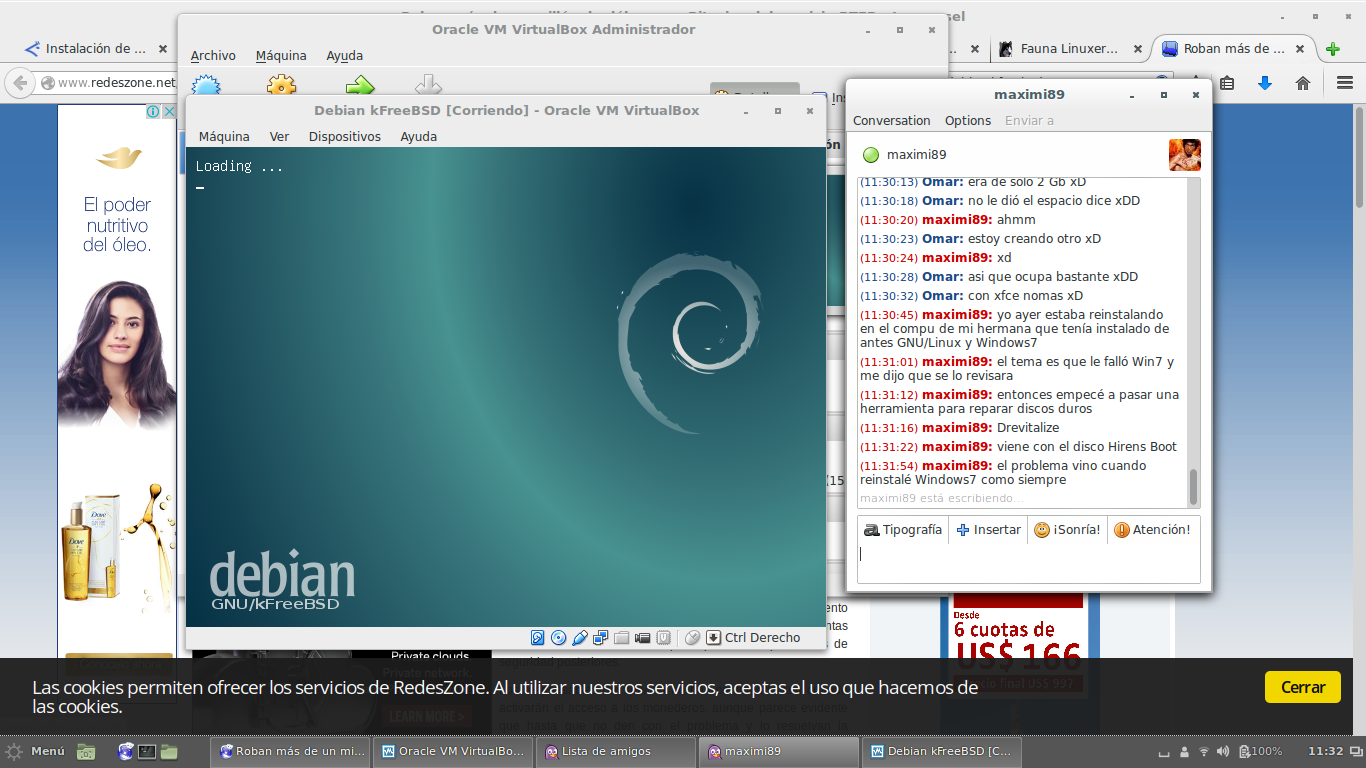Click the keyboard capture arrow icon beside Ctrl Derecho
Viewport: 1366px width, 768px height.
coord(713,637)
